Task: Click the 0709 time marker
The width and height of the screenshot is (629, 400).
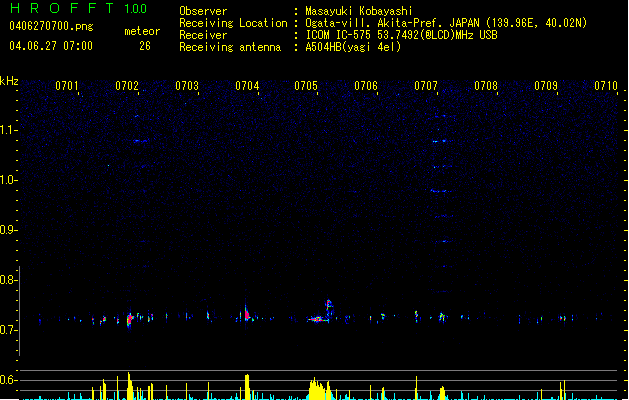Action: [546, 86]
